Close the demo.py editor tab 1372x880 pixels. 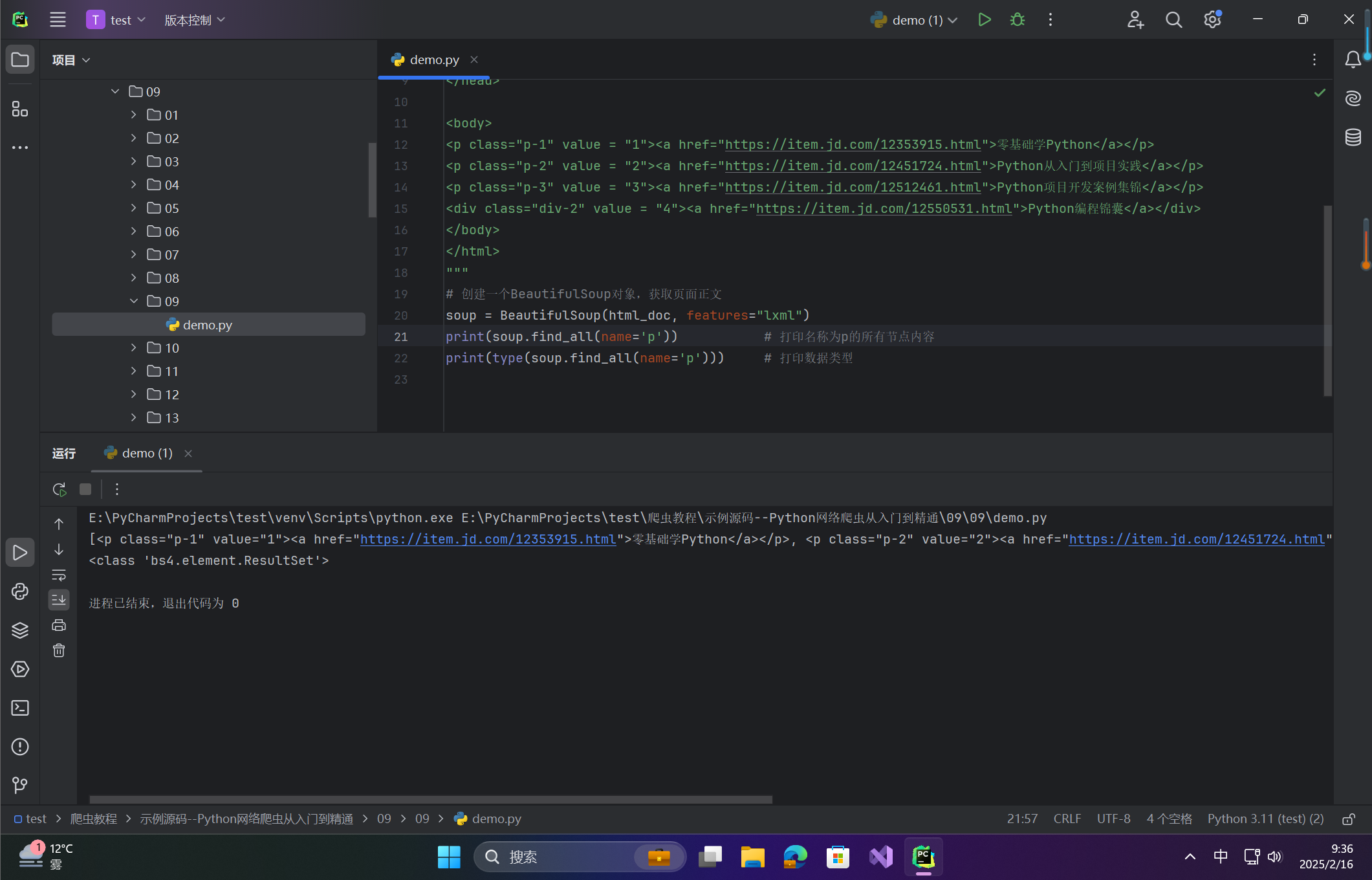[474, 60]
